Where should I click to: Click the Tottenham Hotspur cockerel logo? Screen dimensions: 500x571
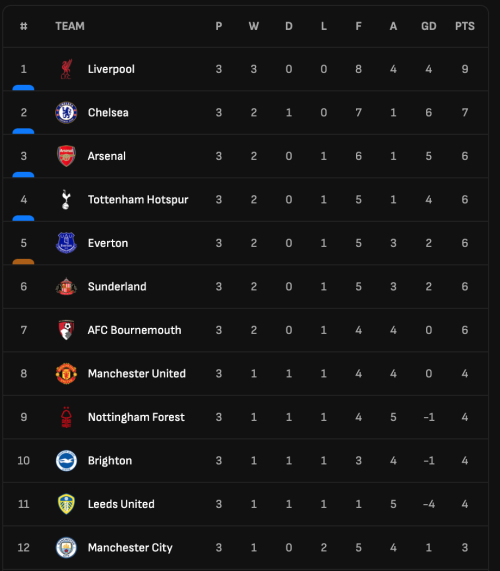coord(66,200)
